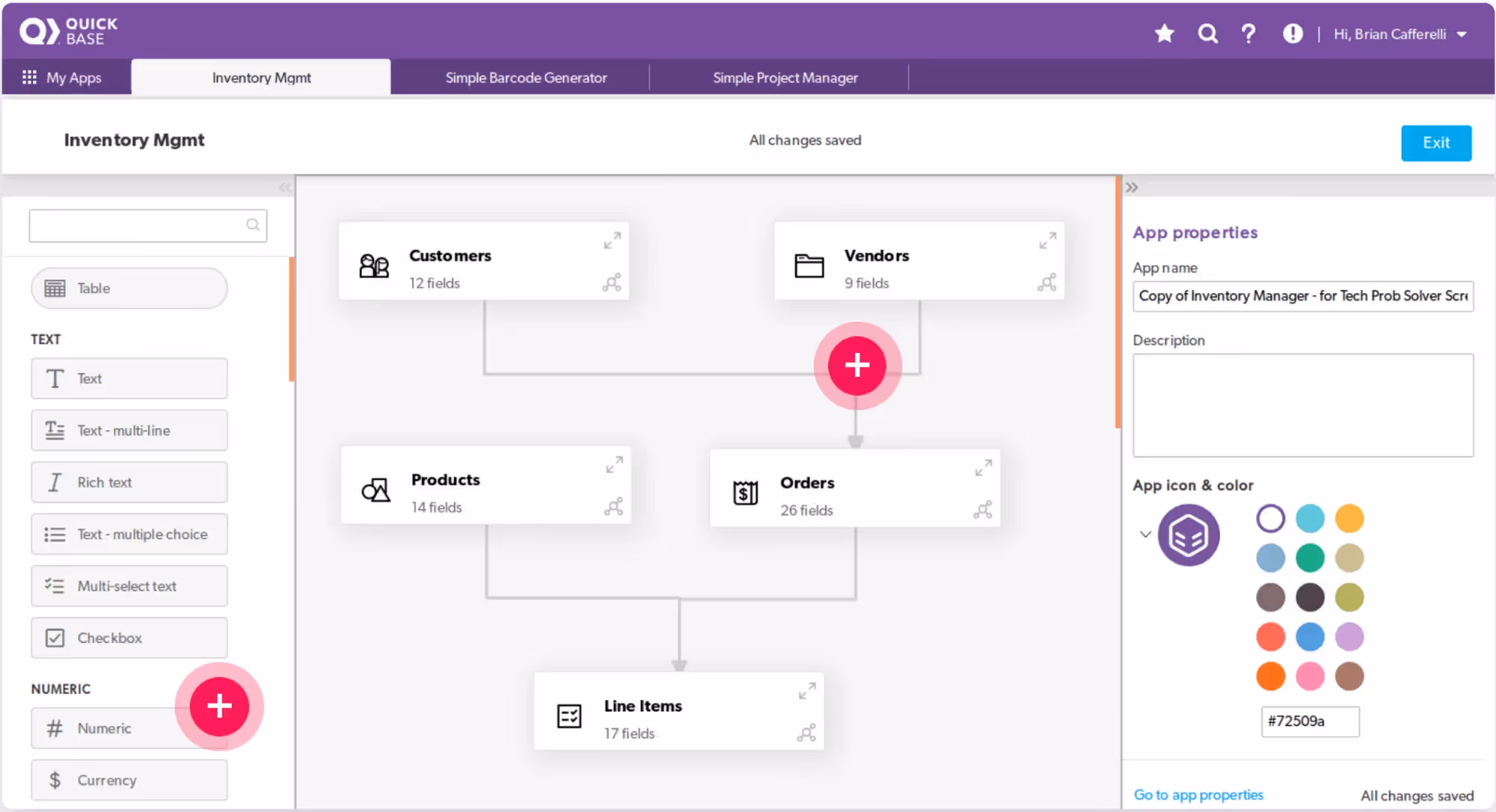Choose the Rich text field type

(x=128, y=482)
